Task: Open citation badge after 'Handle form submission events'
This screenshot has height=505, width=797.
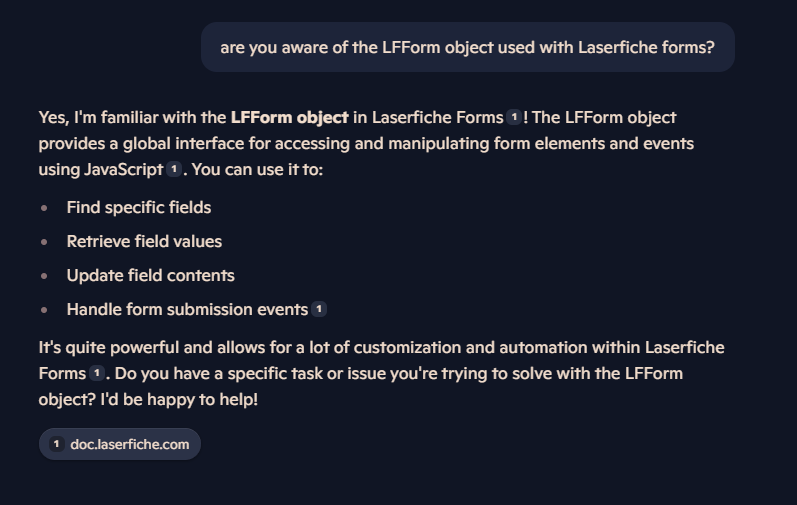Action: click(x=319, y=309)
